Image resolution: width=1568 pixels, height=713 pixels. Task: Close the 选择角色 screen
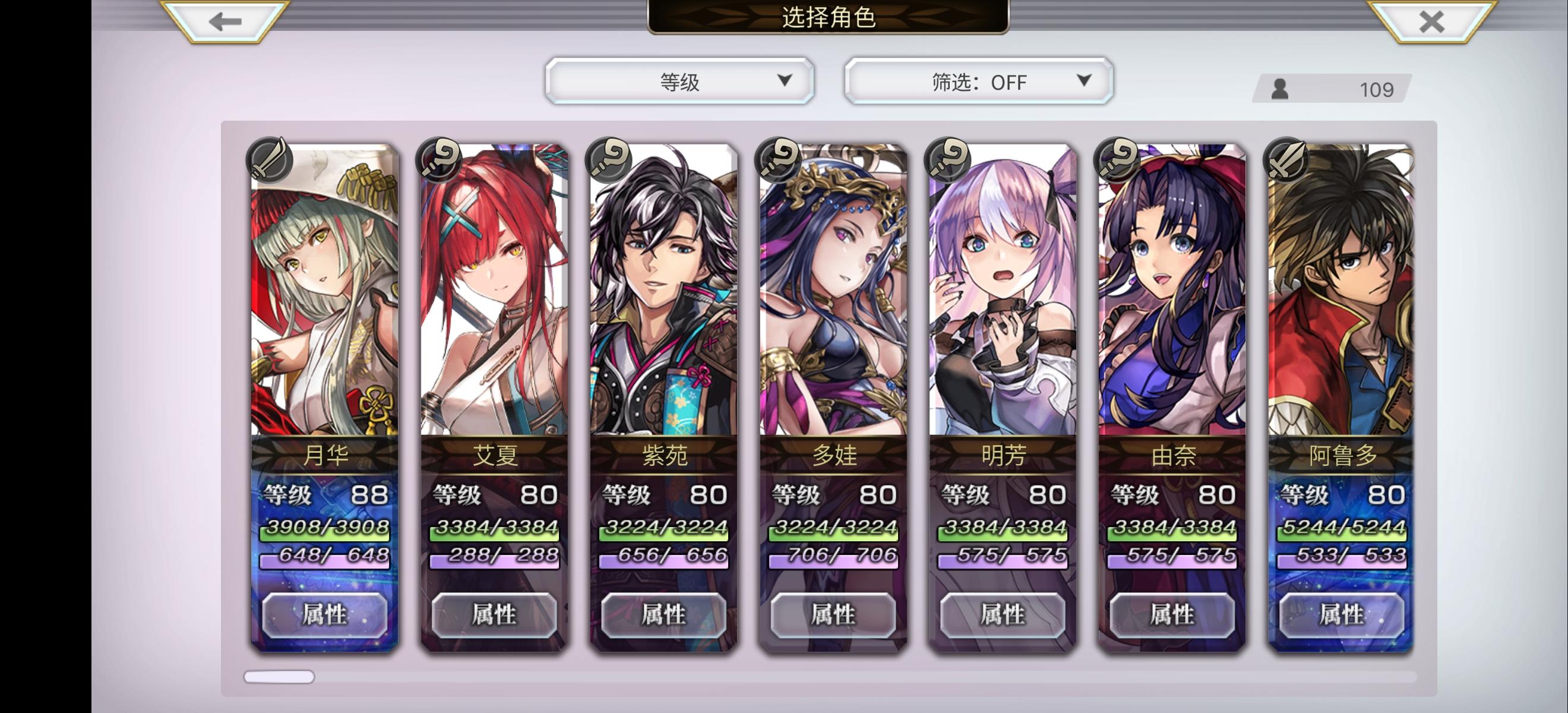1431,21
